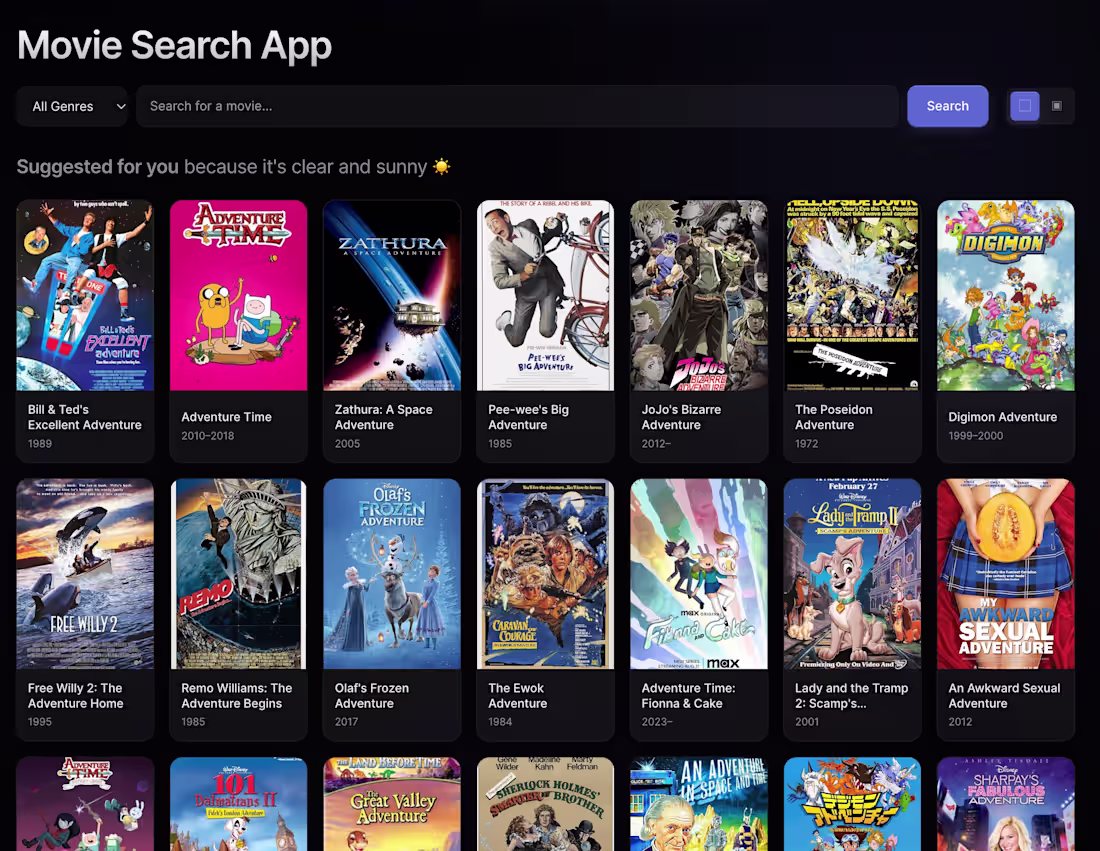Click the year 1995 under Free Willy 2
The image size is (1100, 851).
(x=40, y=722)
